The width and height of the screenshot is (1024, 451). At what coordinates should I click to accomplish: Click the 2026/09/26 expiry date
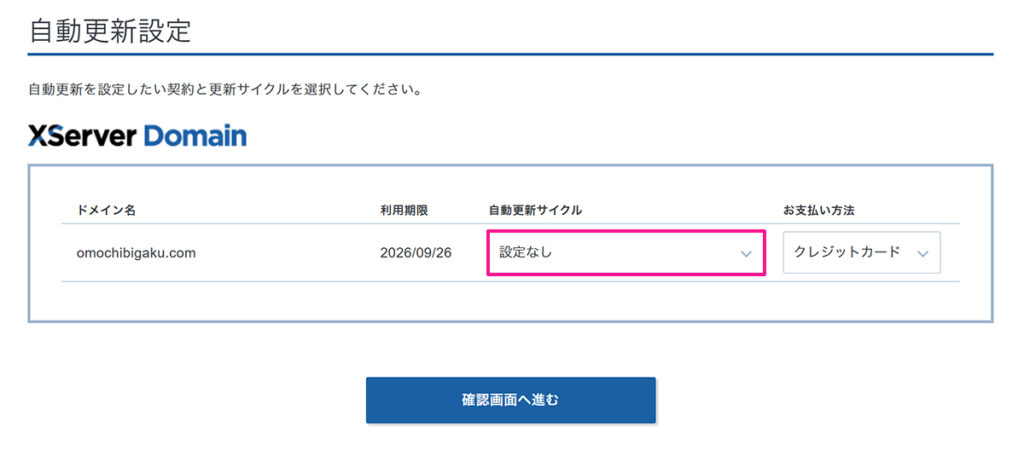click(416, 253)
